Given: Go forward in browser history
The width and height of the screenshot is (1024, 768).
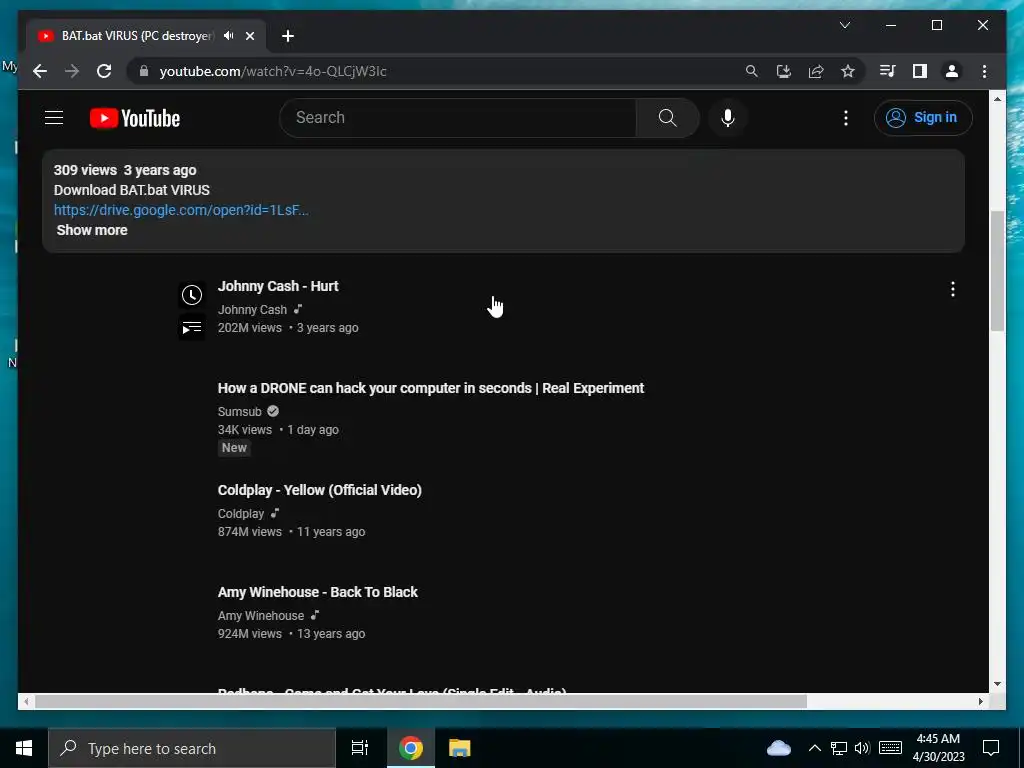Looking at the screenshot, I should point(72,71).
